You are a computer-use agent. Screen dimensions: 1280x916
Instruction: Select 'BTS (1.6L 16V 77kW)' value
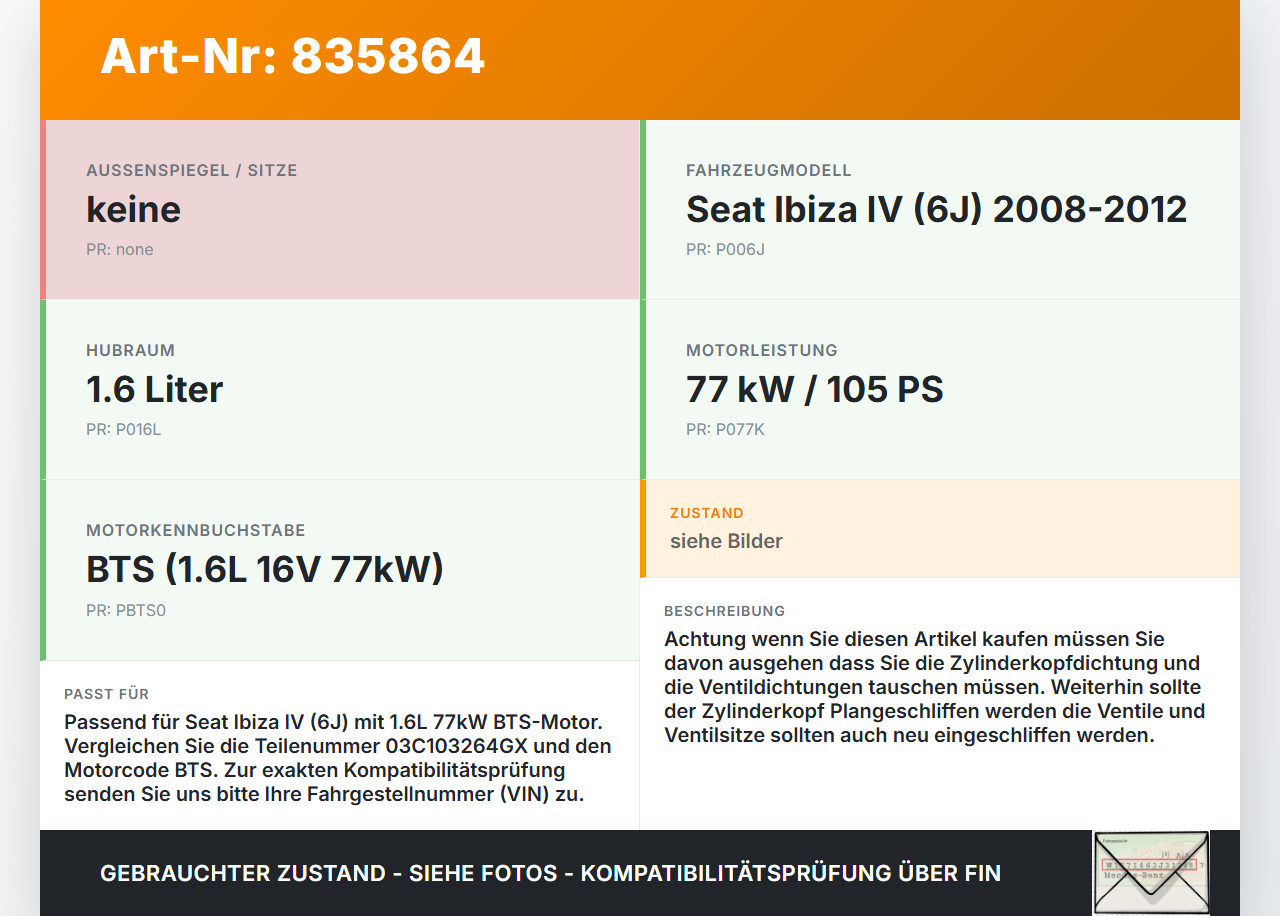click(x=265, y=569)
